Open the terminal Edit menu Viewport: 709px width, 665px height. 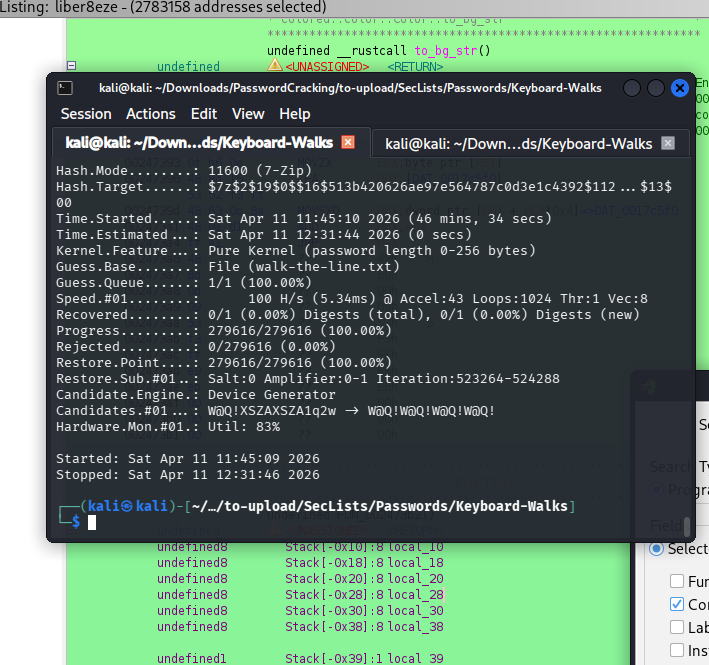(x=203, y=114)
